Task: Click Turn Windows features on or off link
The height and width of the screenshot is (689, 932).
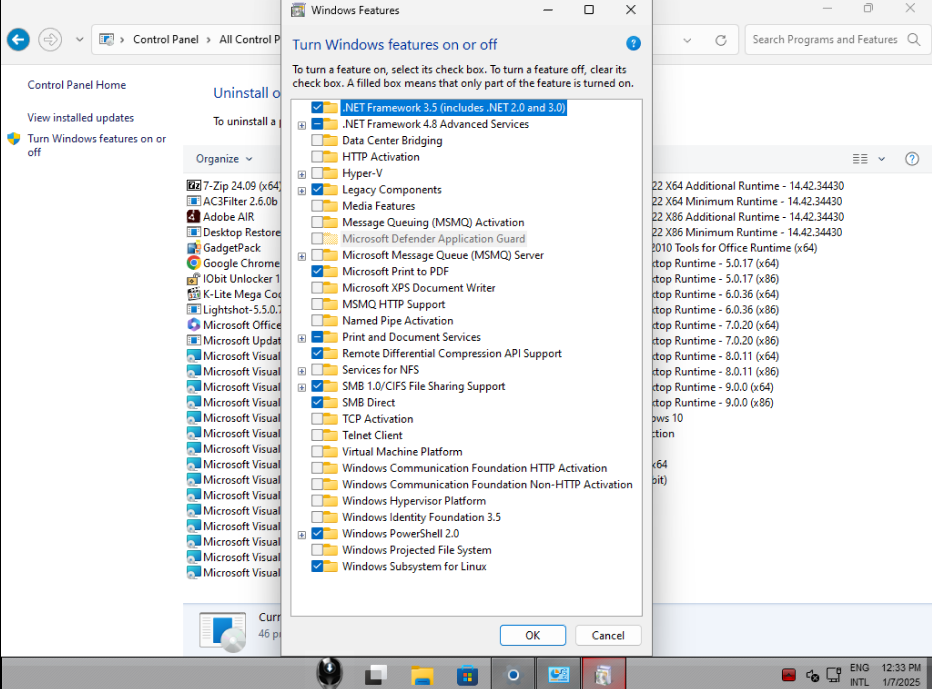Action: point(97,145)
